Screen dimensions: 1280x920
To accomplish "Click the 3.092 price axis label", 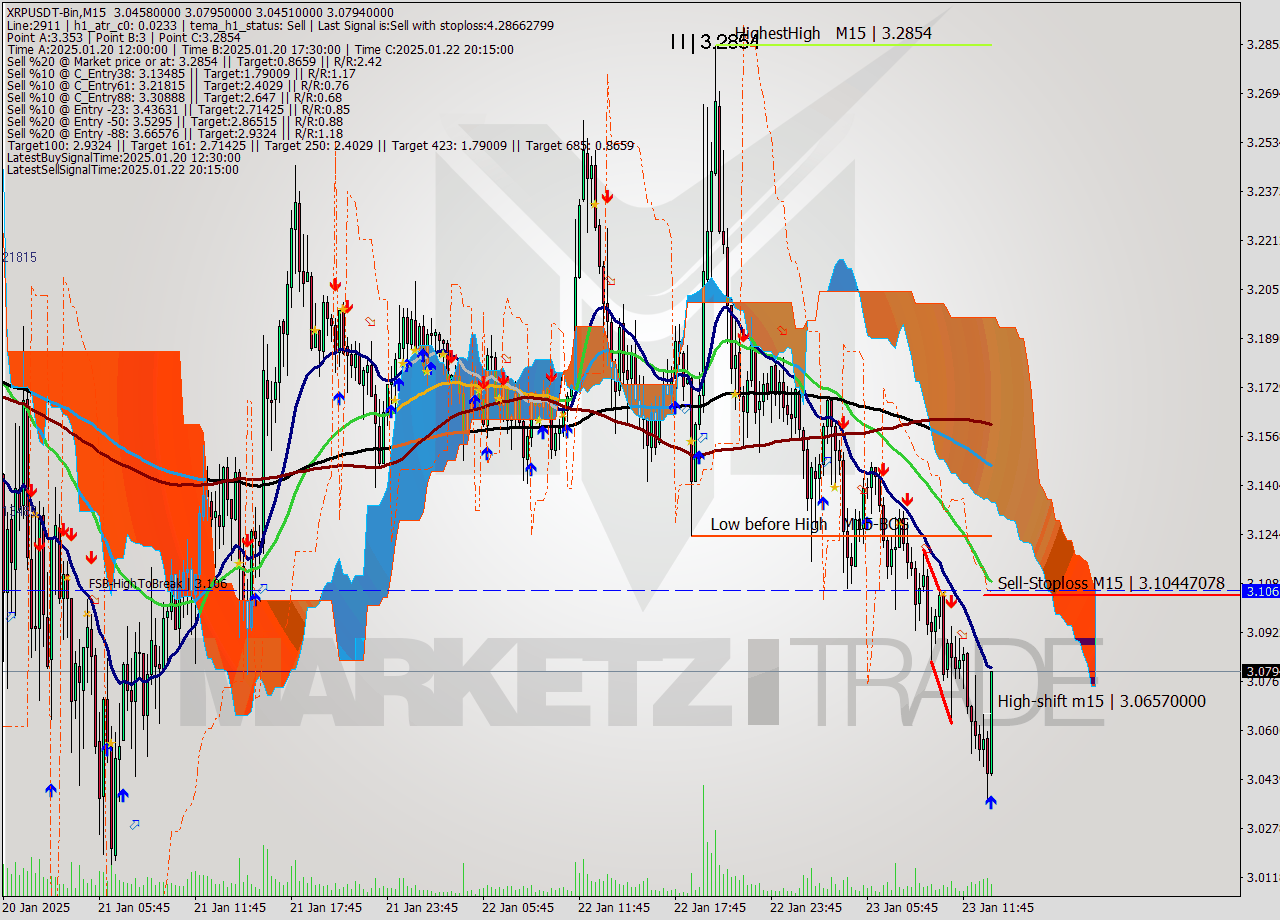I will tap(1263, 633).
